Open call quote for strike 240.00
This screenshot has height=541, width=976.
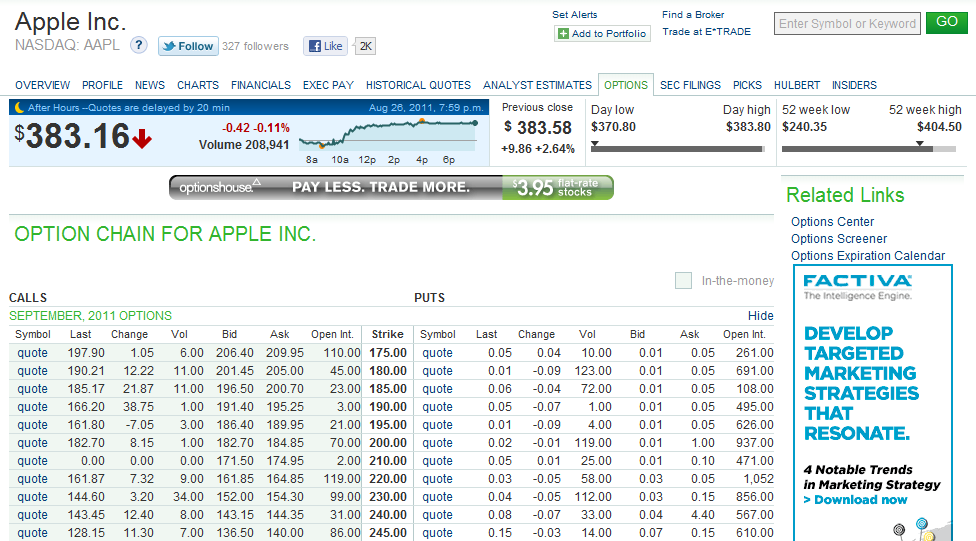(32, 515)
